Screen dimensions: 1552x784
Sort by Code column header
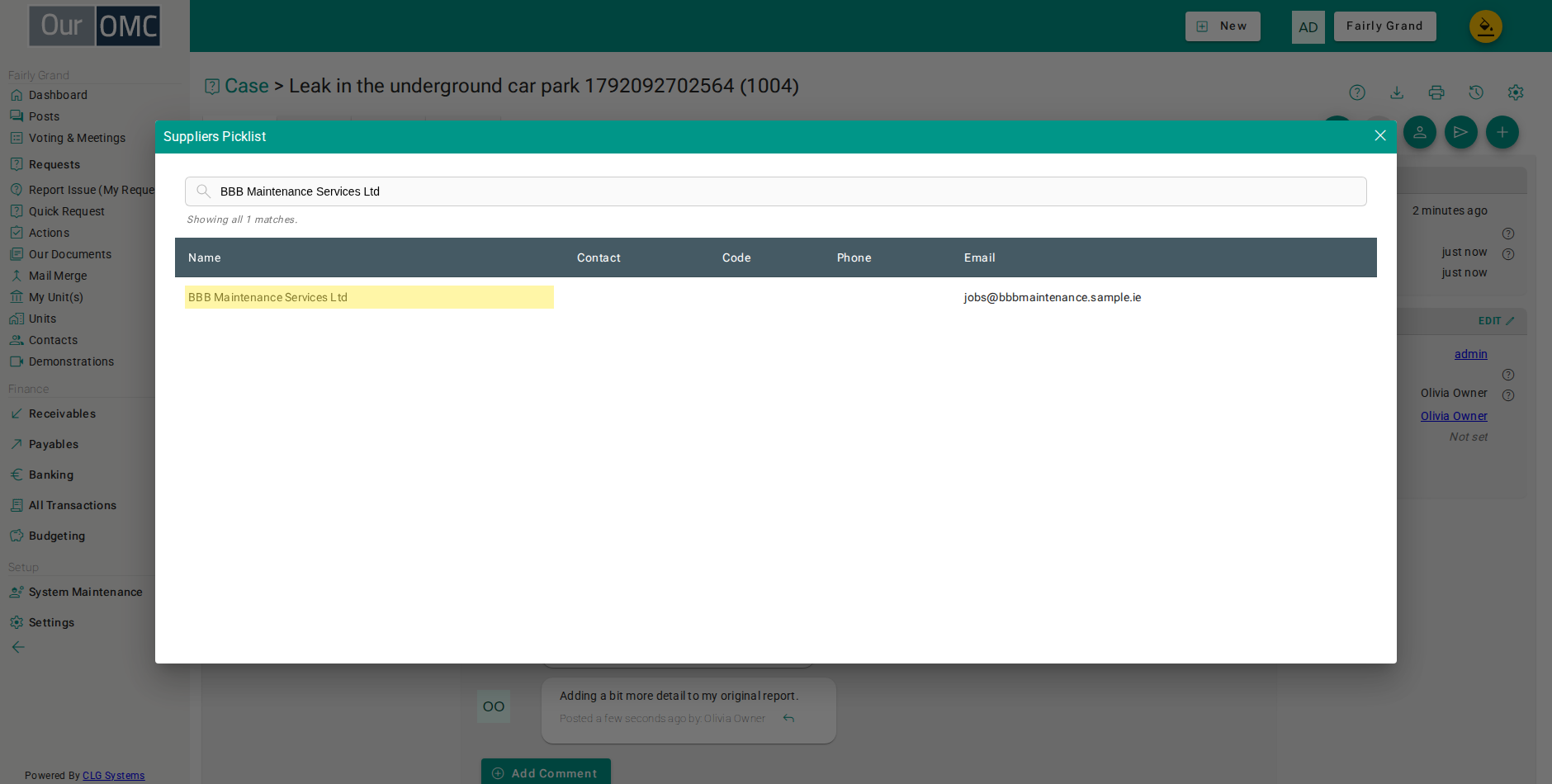(736, 257)
